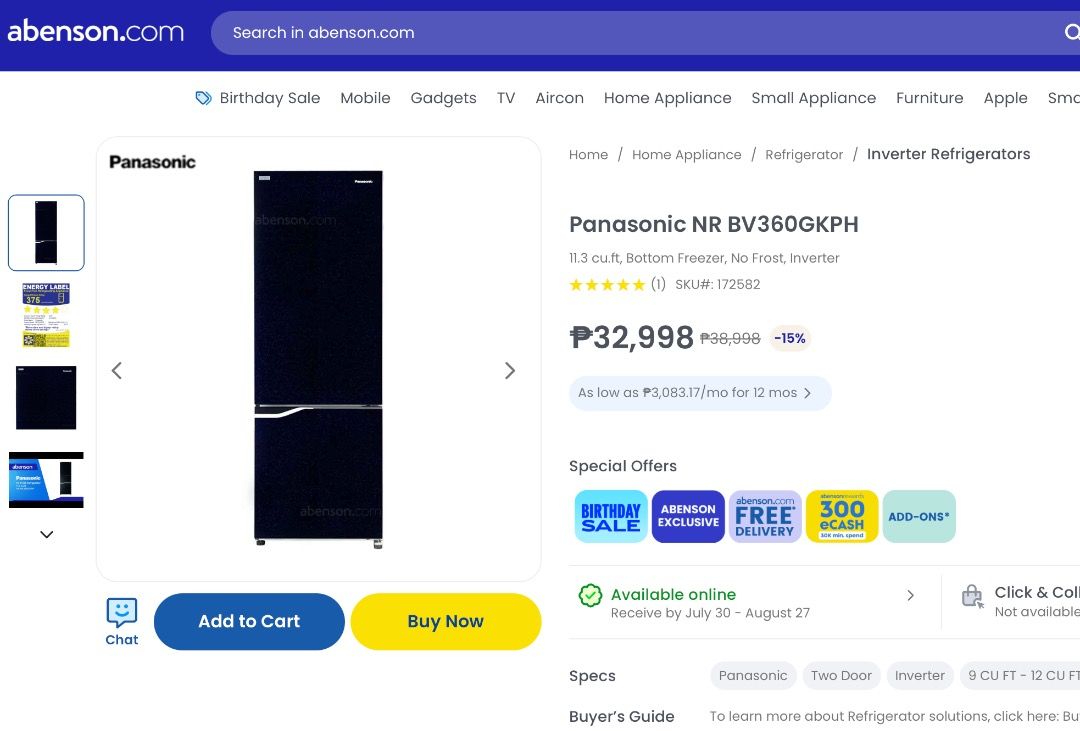This screenshot has width=1080, height=731.
Task: Expand more image thumbnails with down chevron
Action: click(46, 534)
